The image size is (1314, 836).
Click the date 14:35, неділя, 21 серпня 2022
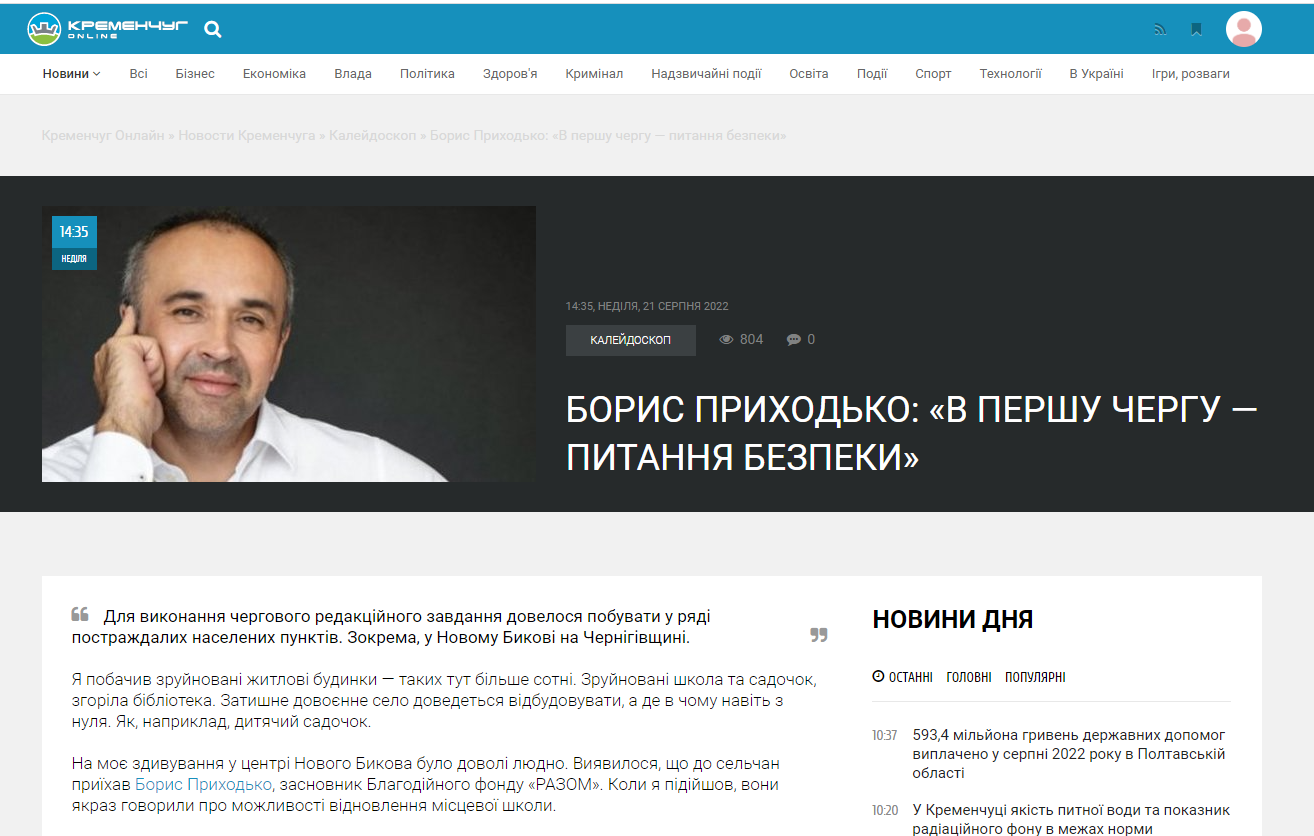(x=647, y=306)
